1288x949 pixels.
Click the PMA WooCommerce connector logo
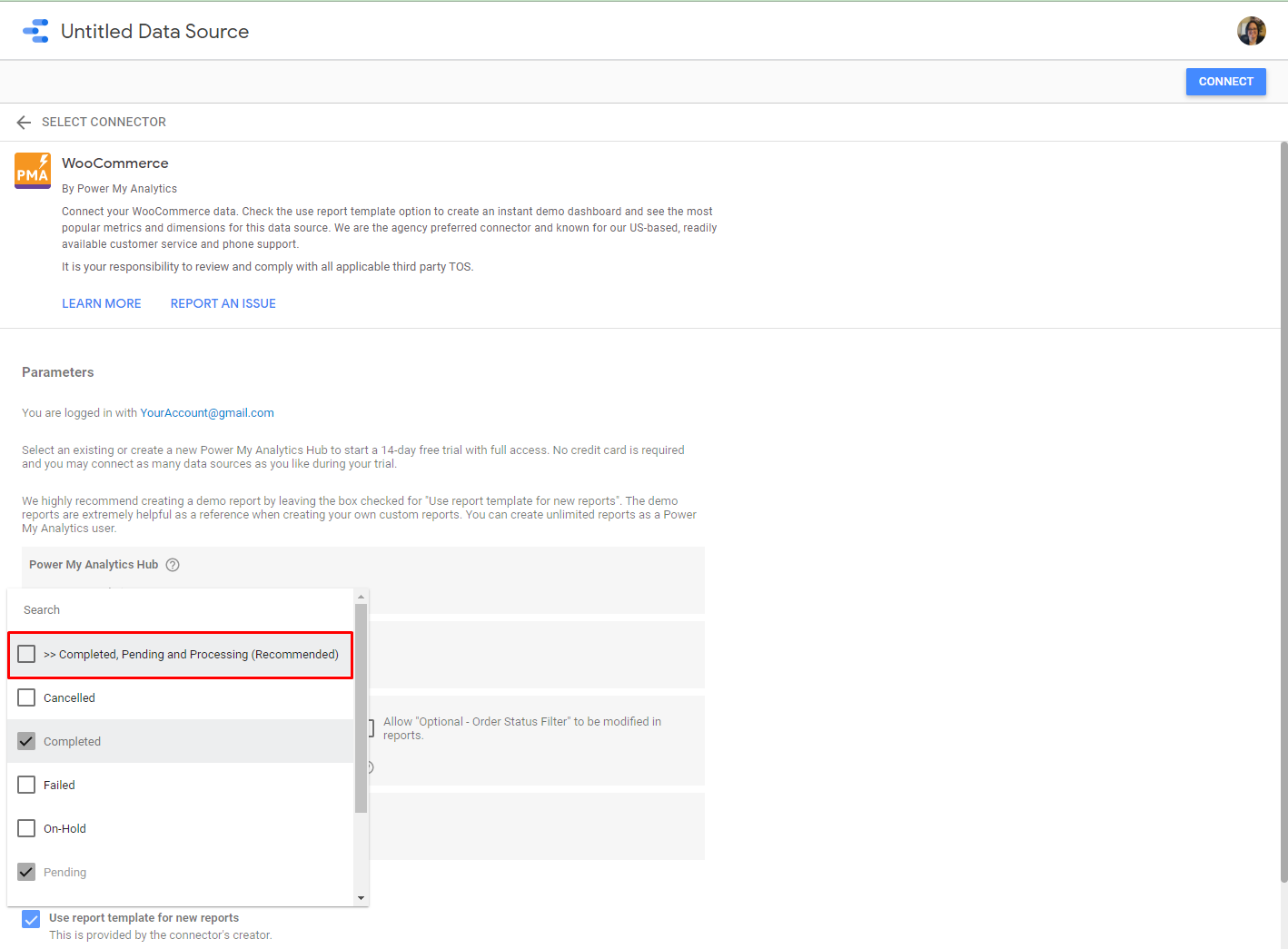[x=33, y=171]
